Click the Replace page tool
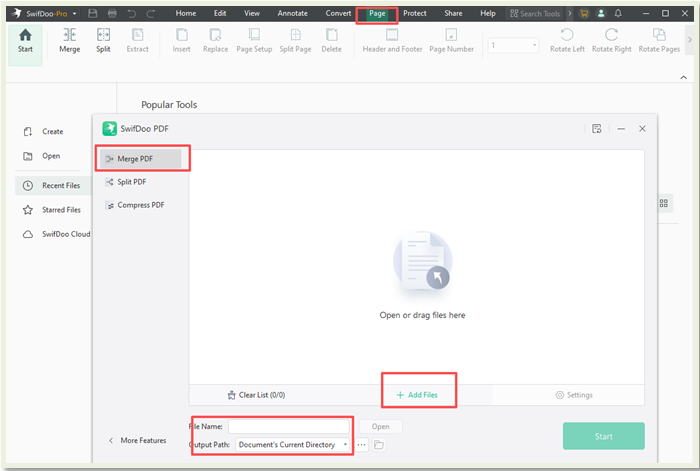The image size is (700, 471). coord(216,41)
